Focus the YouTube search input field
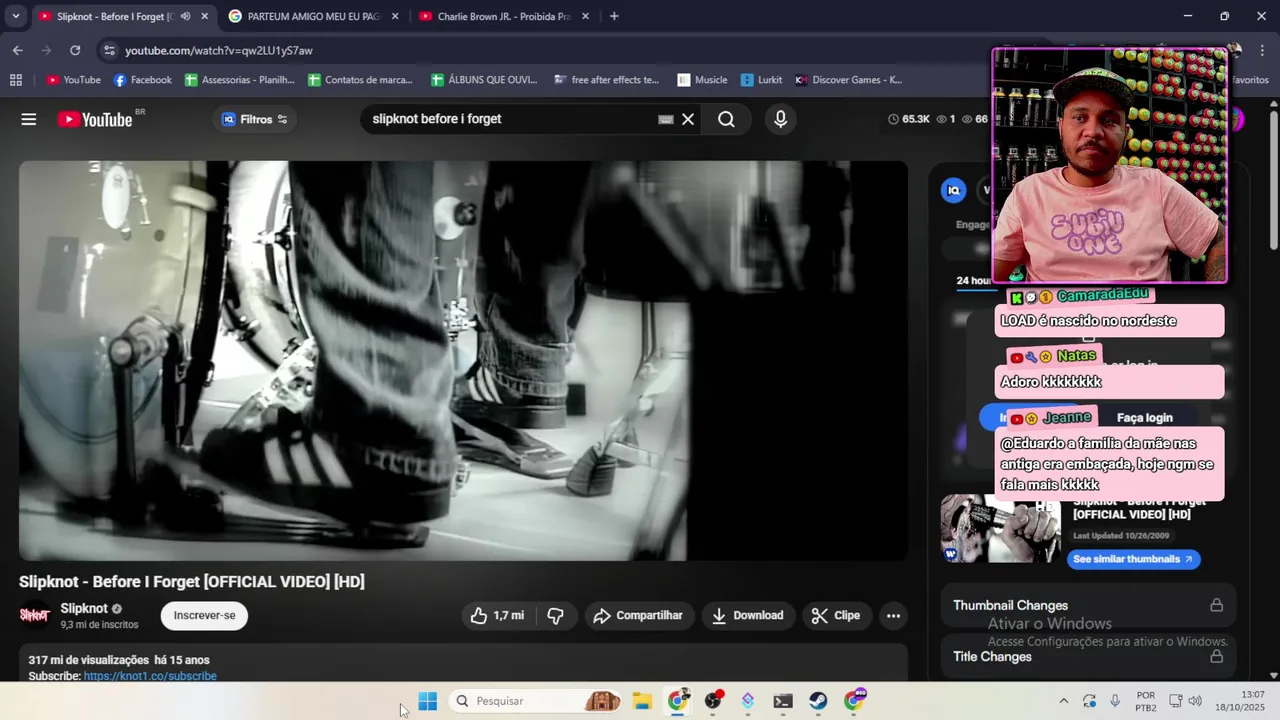The width and height of the screenshot is (1280, 720). [x=510, y=119]
